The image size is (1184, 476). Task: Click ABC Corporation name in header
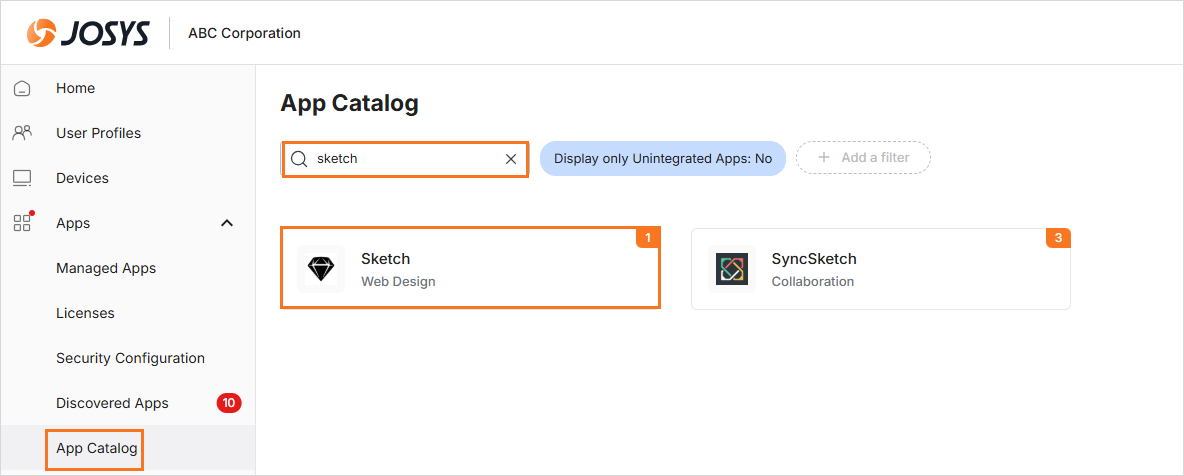244,33
